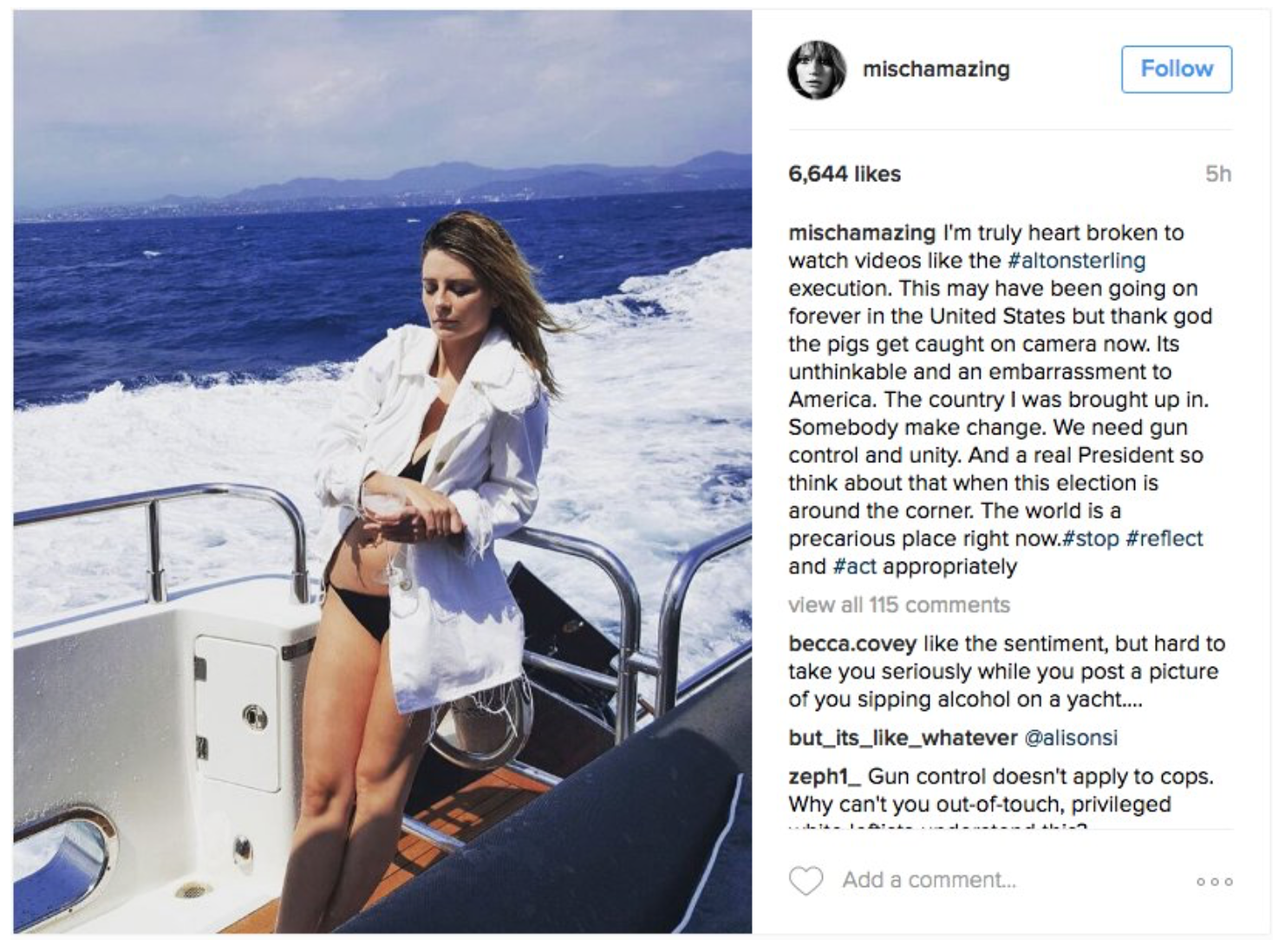
Task: Click the 5h post timestamp
Action: click(1218, 174)
